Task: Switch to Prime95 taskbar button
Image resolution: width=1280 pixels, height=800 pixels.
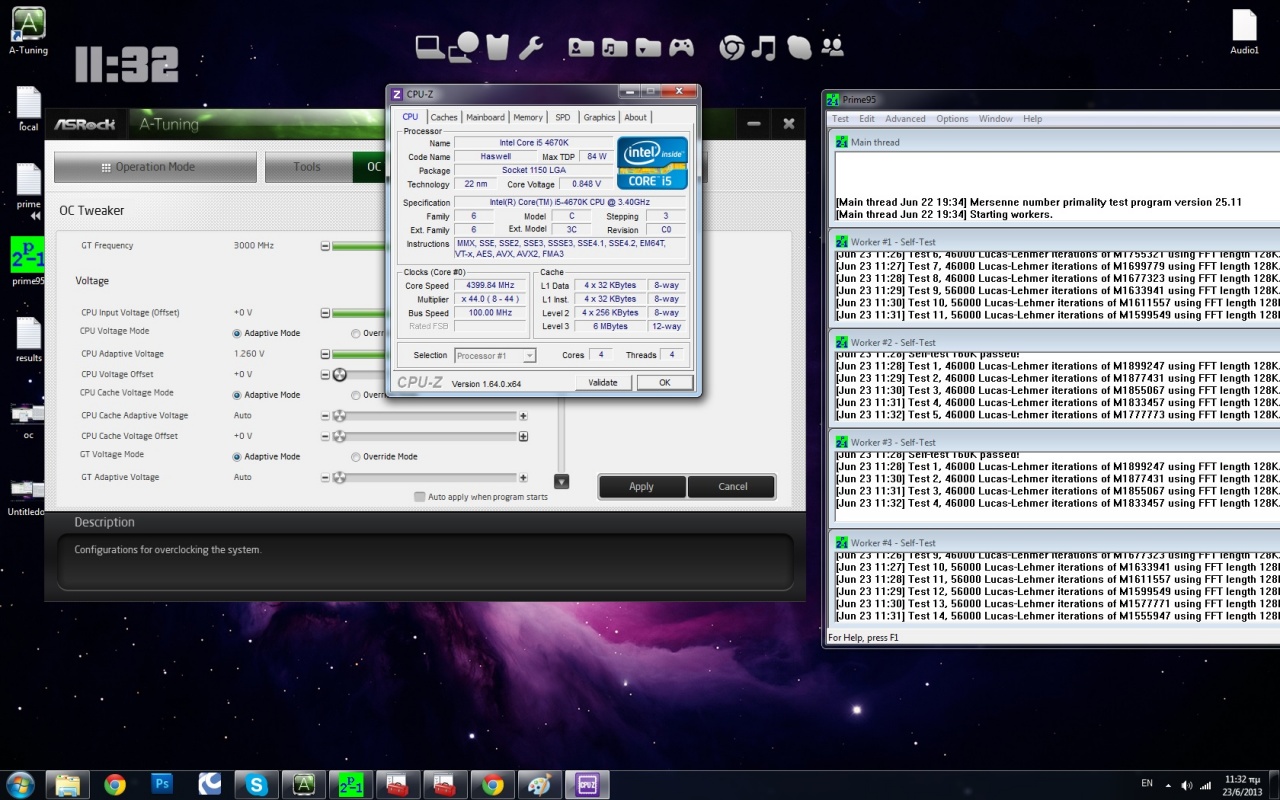Action: coord(351,785)
